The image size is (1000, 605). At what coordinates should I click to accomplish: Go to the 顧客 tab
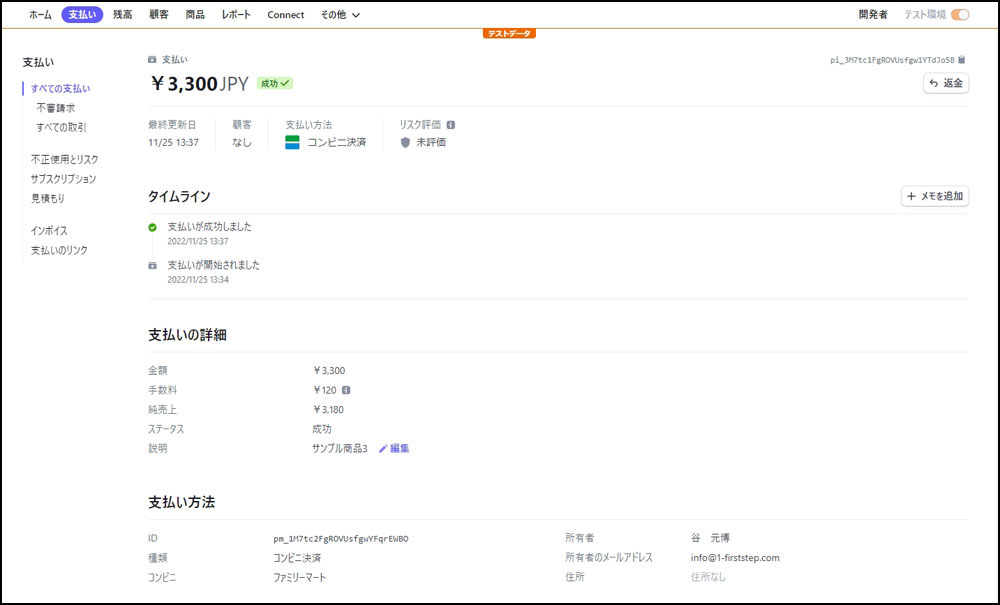click(158, 15)
